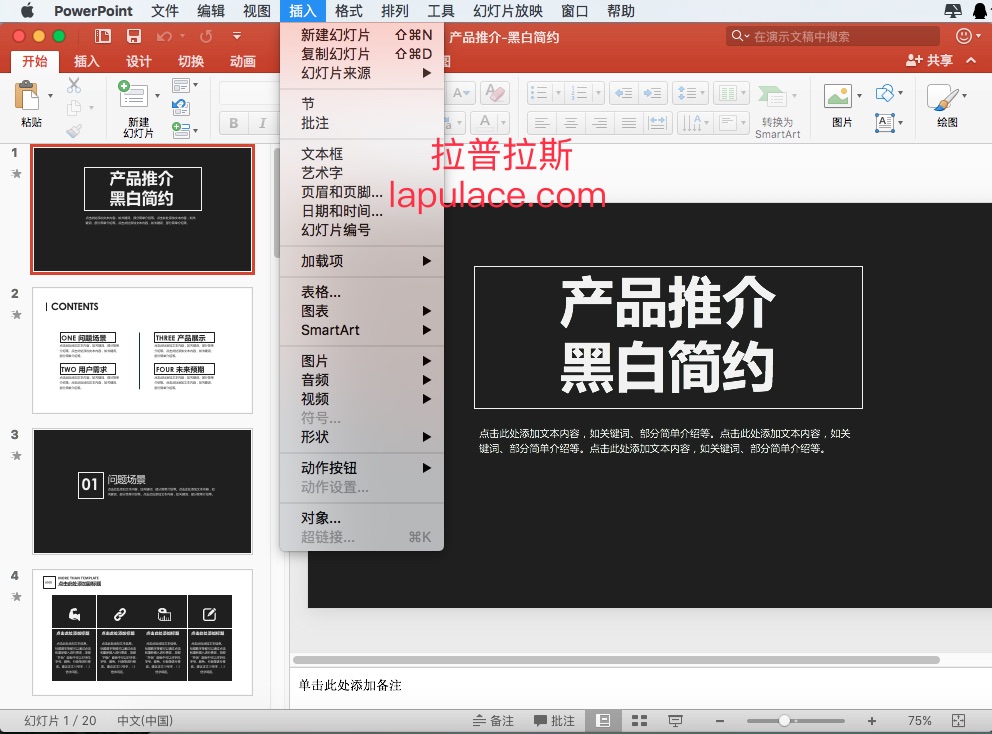
Task: Click the Save icon in title bar
Action: pos(133,36)
